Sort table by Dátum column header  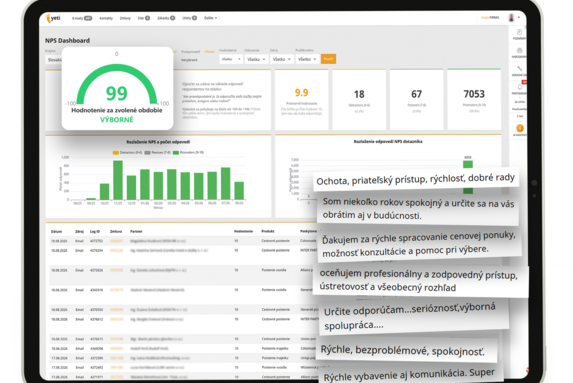tap(56, 231)
